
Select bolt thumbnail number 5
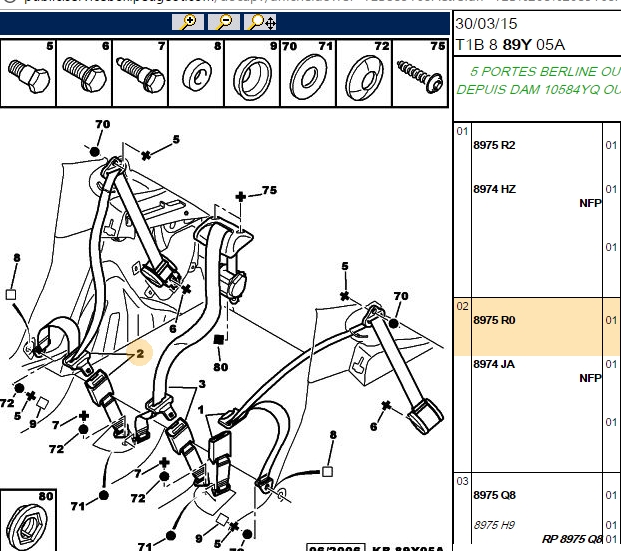pos(28,73)
